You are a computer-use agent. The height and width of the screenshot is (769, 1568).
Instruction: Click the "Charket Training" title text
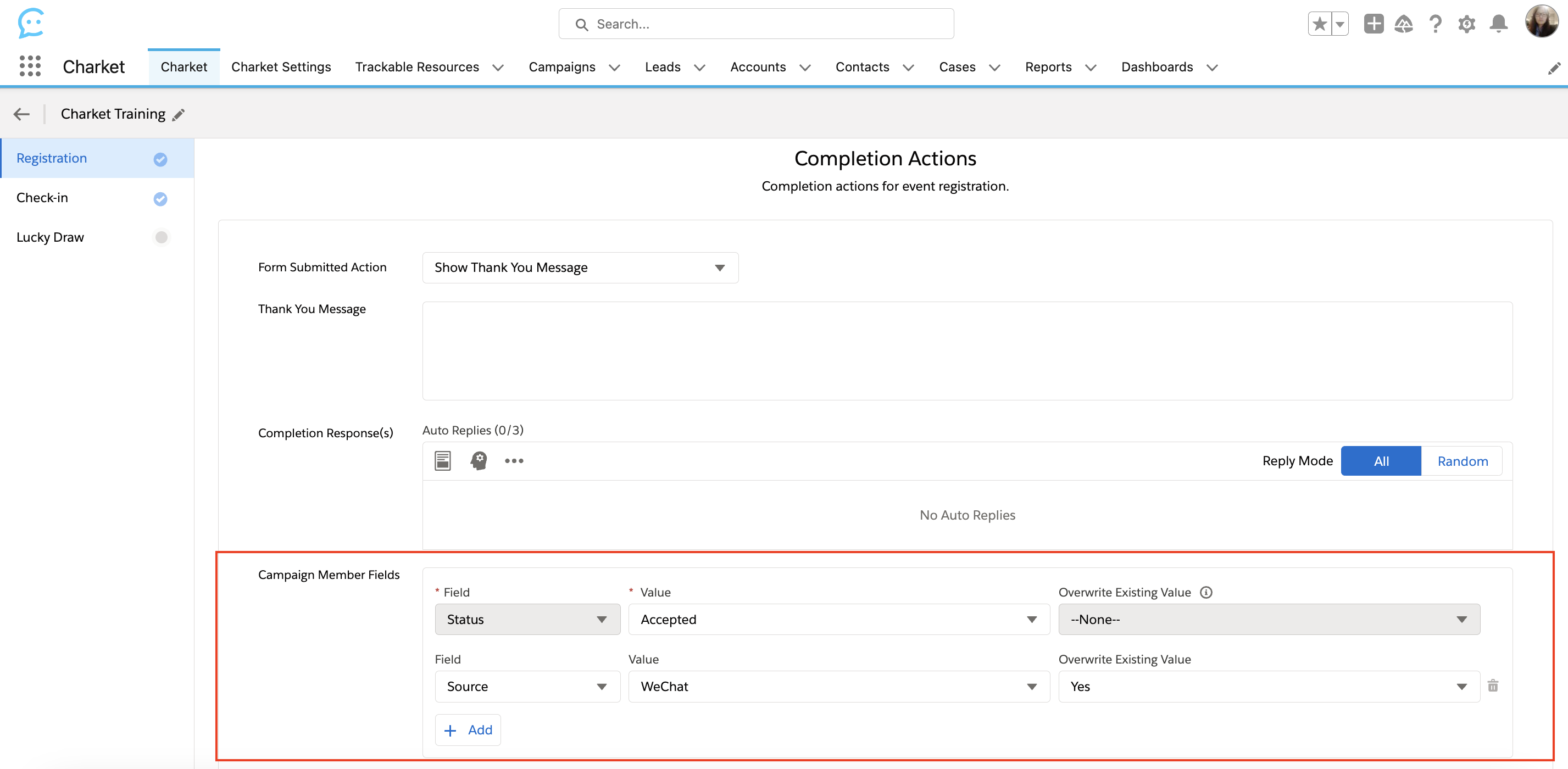113,114
